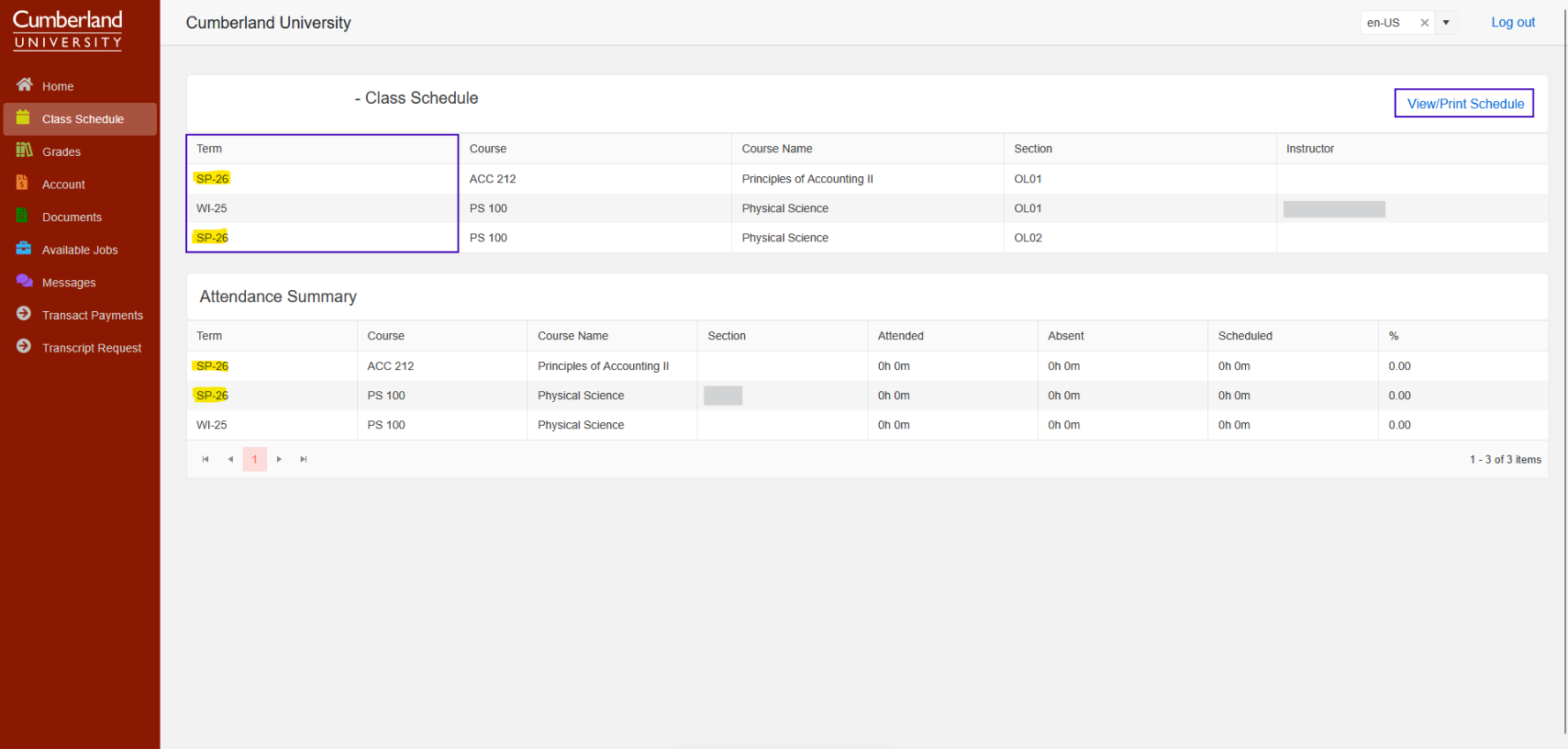Log out of the portal
This screenshot has width=1568, height=749.
[1513, 22]
